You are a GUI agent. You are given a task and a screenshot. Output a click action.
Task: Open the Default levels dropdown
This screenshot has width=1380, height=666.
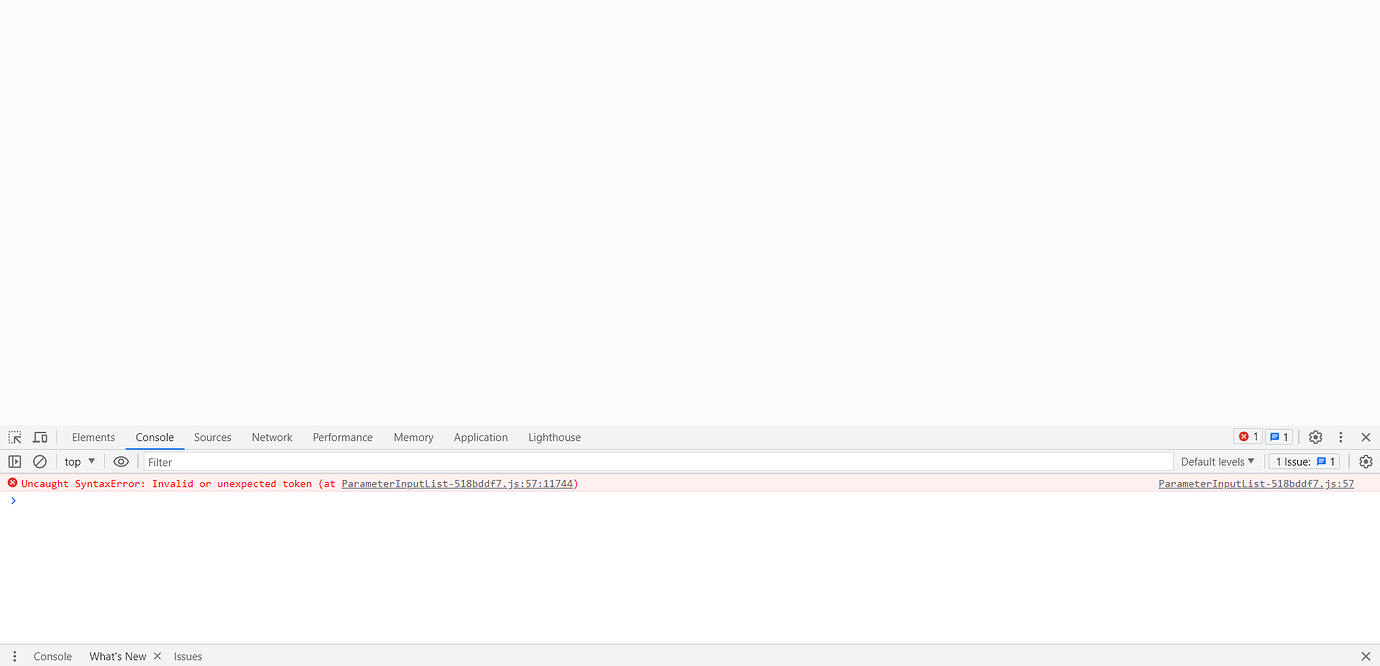(x=1217, y=461)
